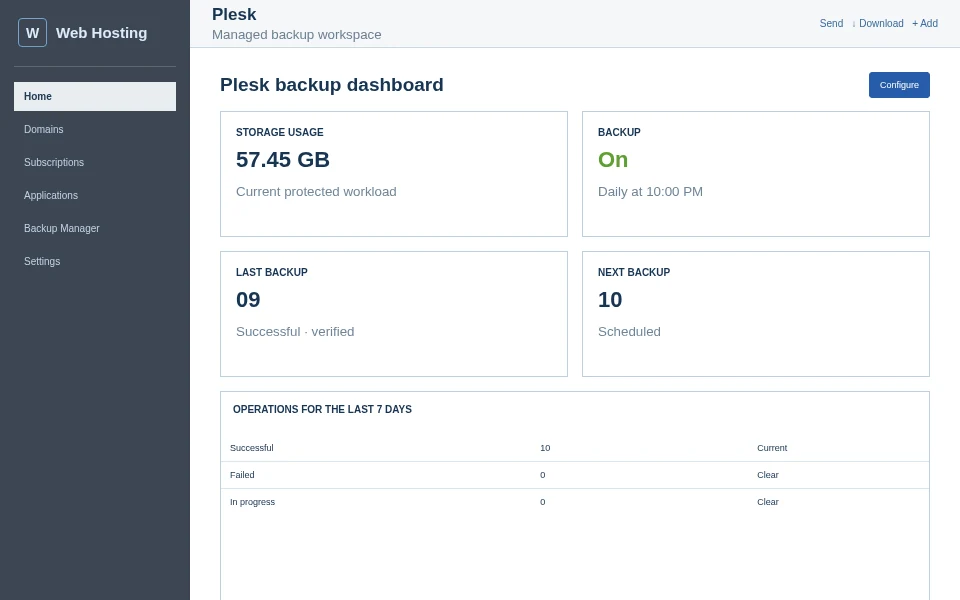This screenshot has width=960, height=600.
Task: Click Clear in the Failed row
Action: point(768,475)
